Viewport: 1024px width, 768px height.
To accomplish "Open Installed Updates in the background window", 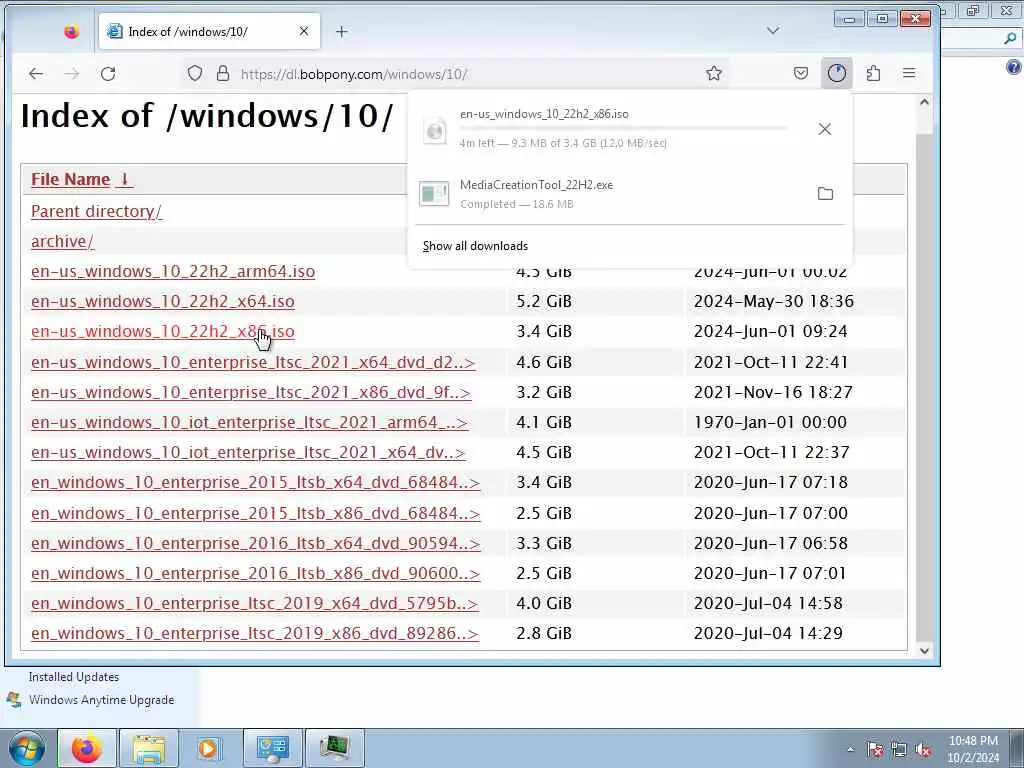I will 73,677.
